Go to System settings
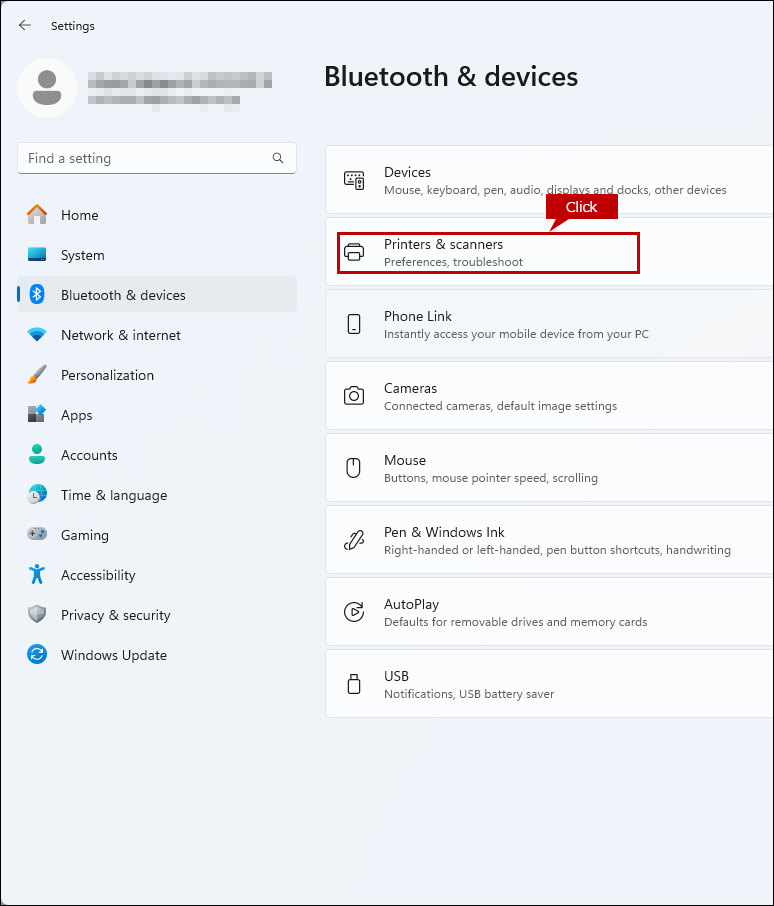774x906 pixels. click(157, 255)
